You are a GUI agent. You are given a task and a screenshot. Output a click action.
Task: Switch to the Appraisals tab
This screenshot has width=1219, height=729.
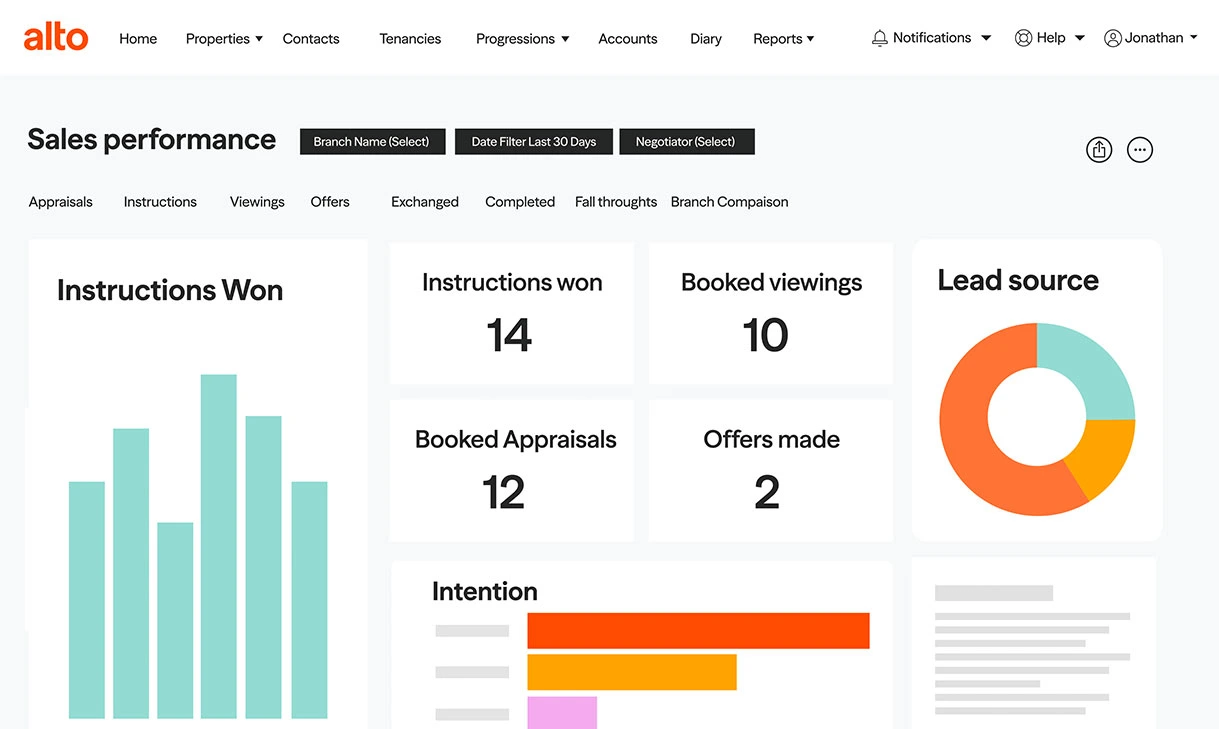point(61,202)
